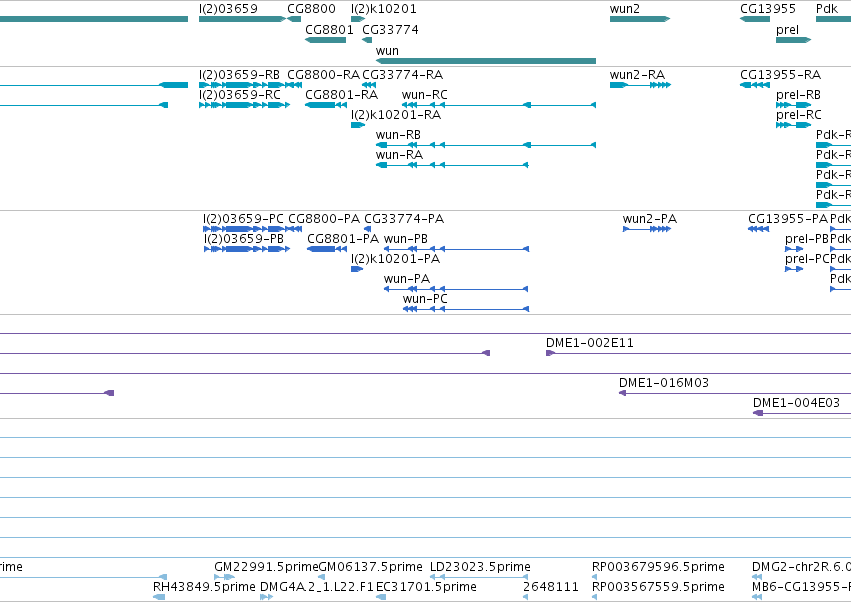Open protein wun-PA label
The width and height of the screenshot is (851, 602).
click(407, 279)
